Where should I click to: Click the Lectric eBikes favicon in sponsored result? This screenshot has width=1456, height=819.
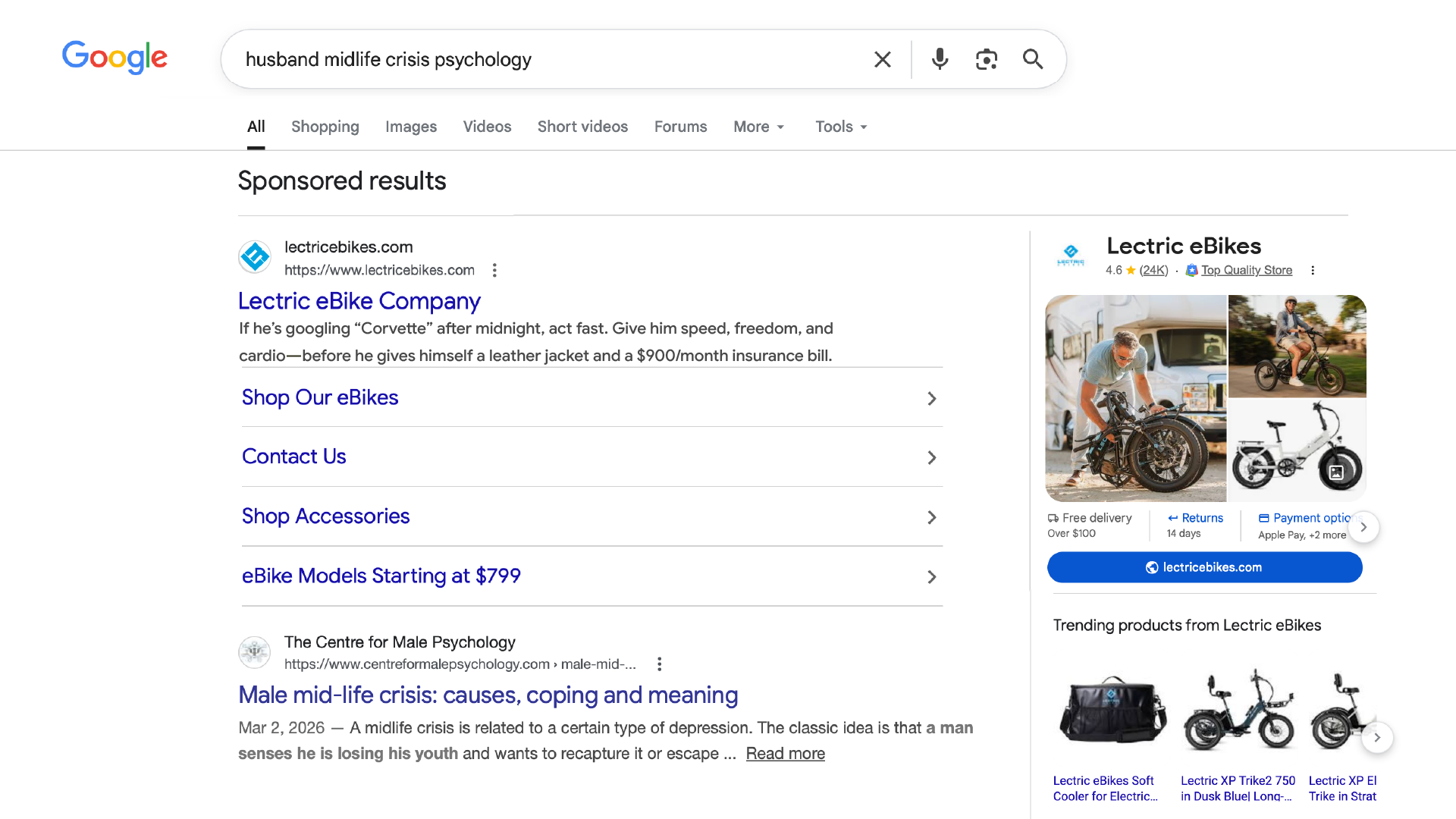[x=255, y=257]
